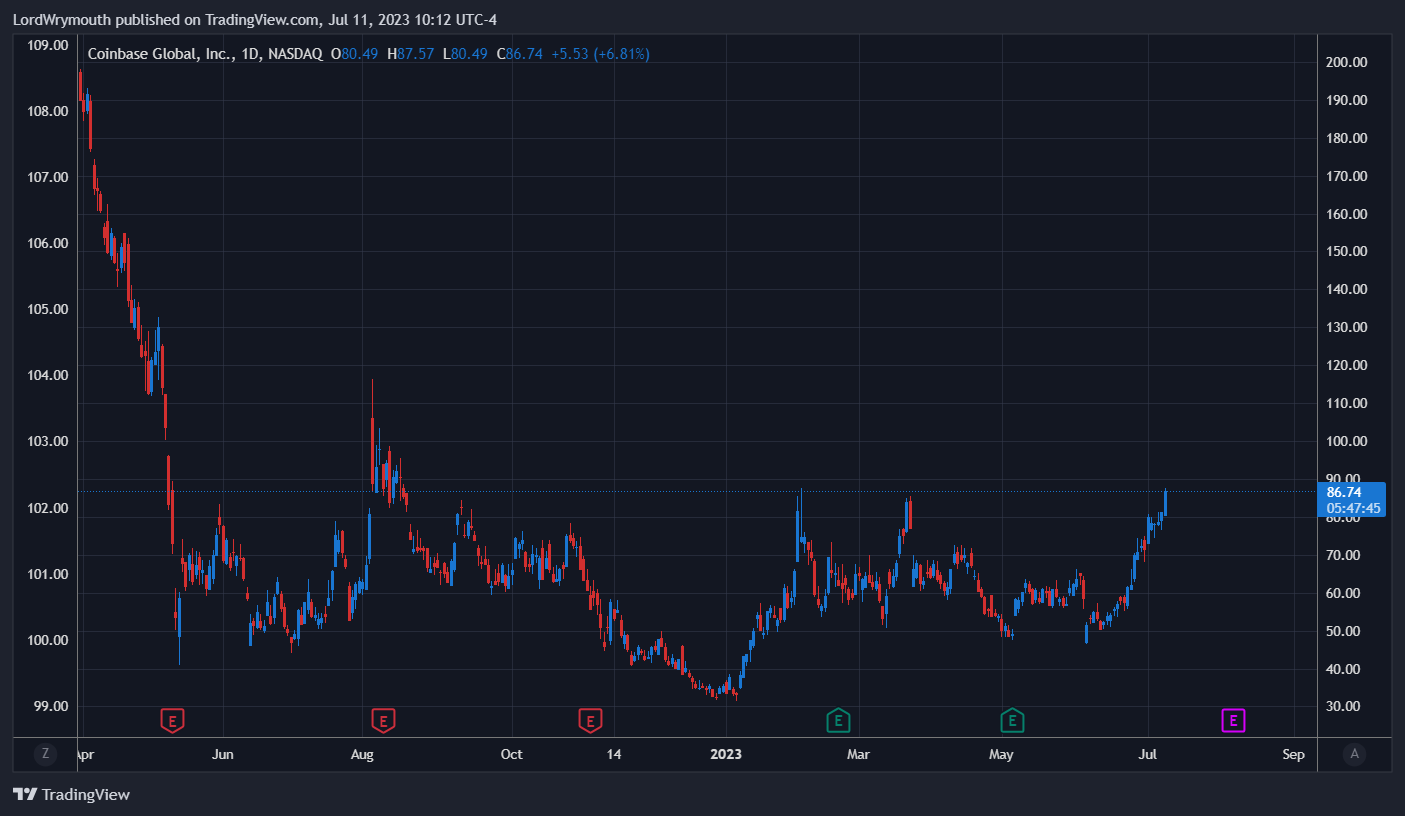The image size is (1405, 816).
Task: Click 170.00 on the right price scale
Action: pyautogui.click(x=1346, y=176)
